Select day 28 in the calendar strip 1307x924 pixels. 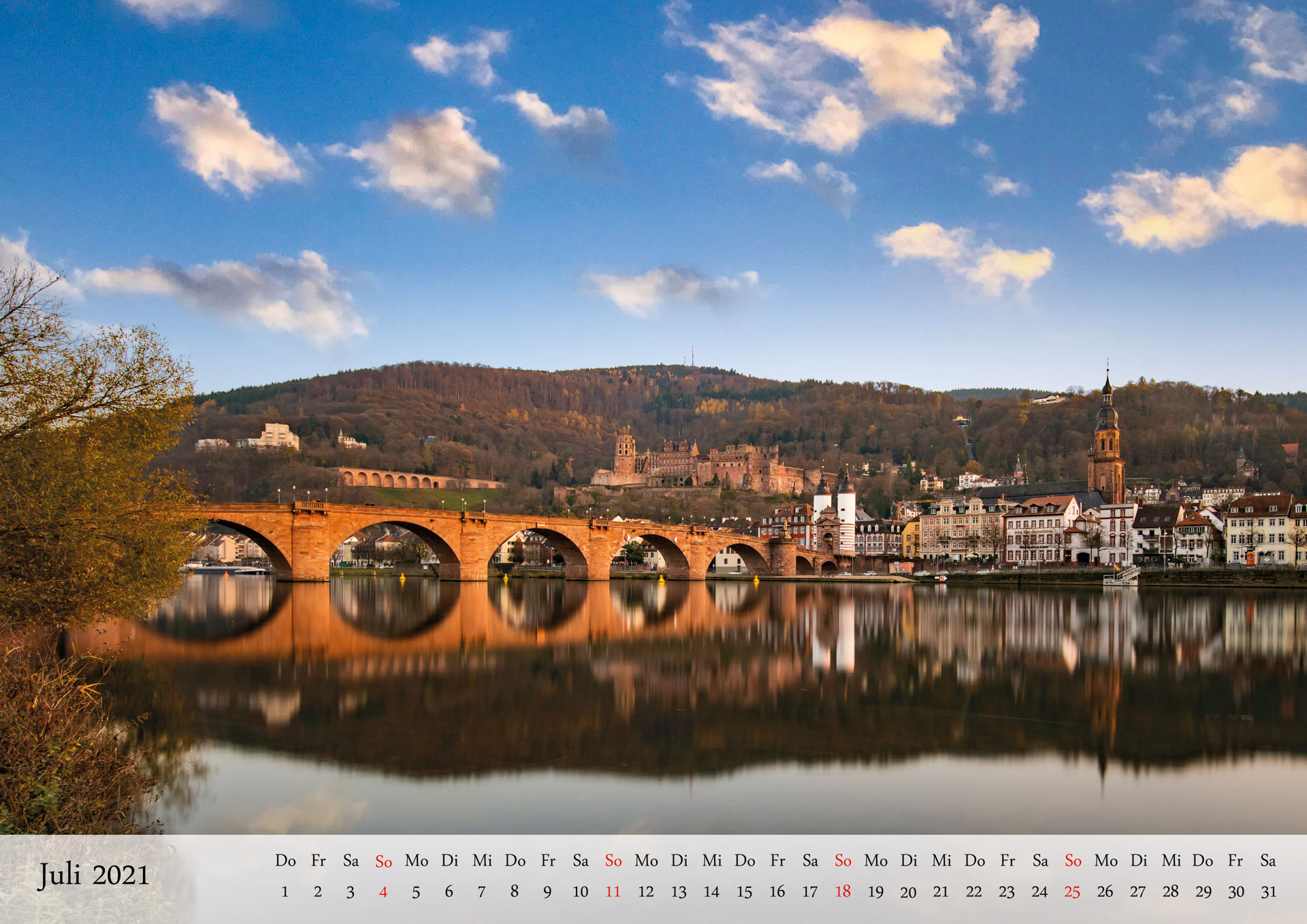[x=1171, y=891]
